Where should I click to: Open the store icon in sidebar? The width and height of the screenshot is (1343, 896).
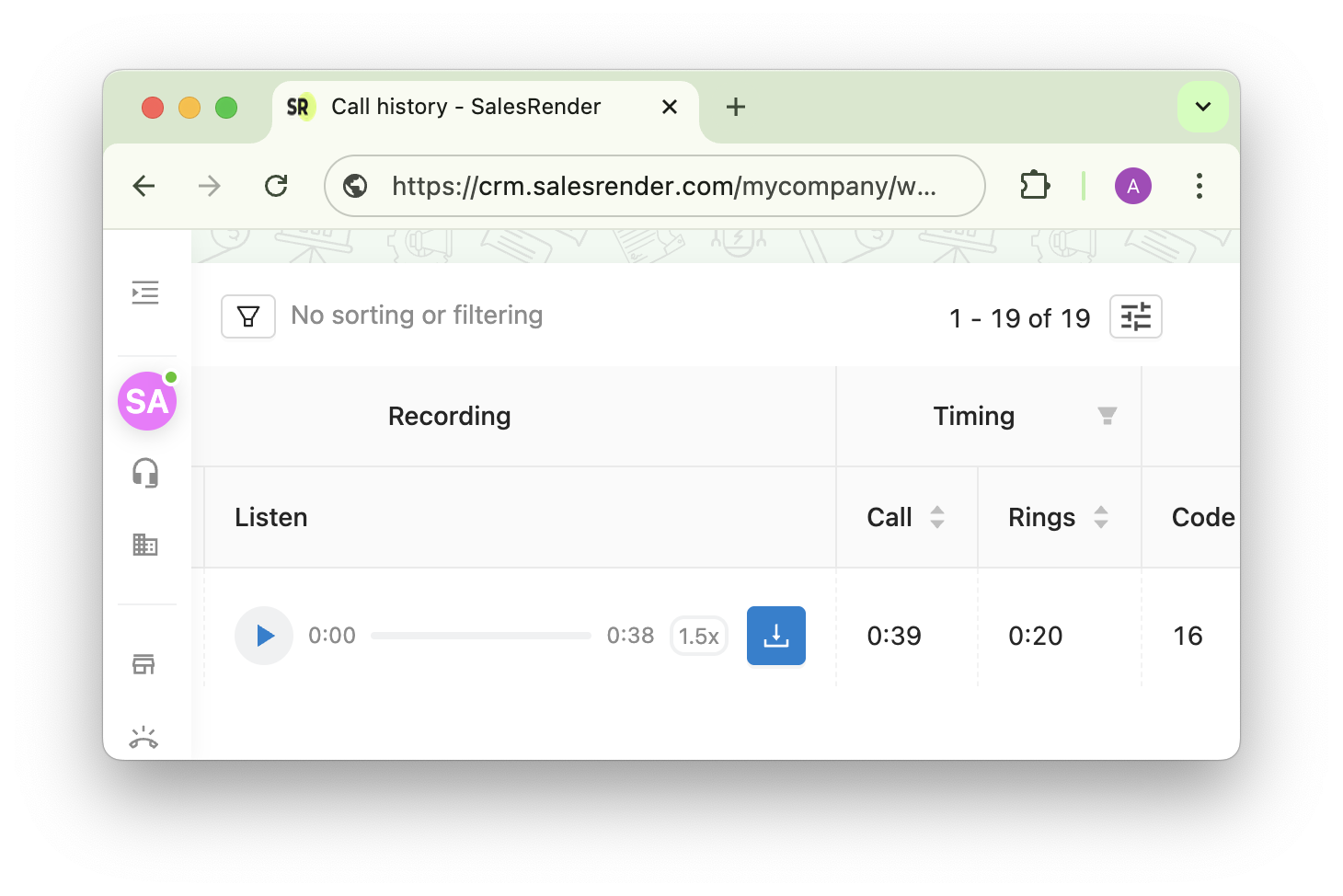pos(143,664)
